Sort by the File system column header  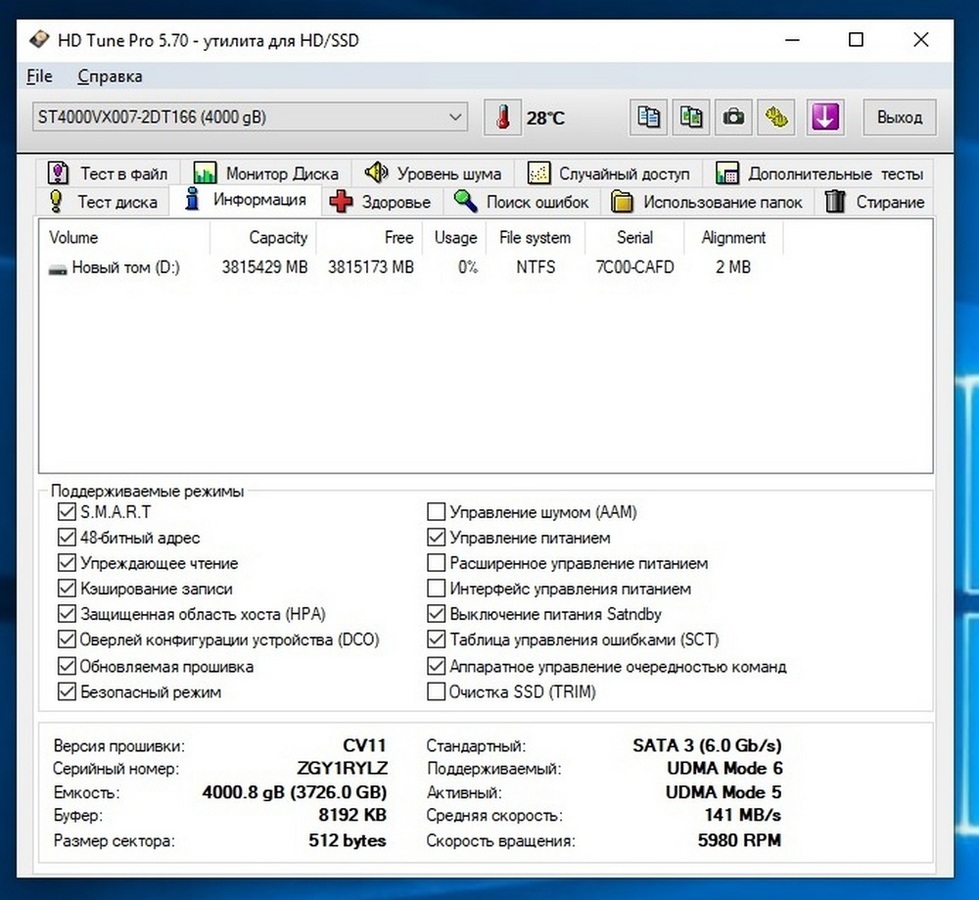[x=534, y=238]
